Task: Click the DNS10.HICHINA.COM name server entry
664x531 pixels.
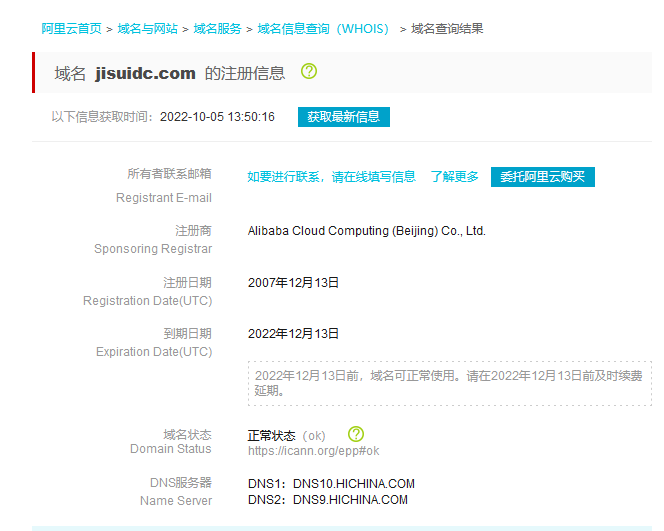Action: (x=353, y=484)
